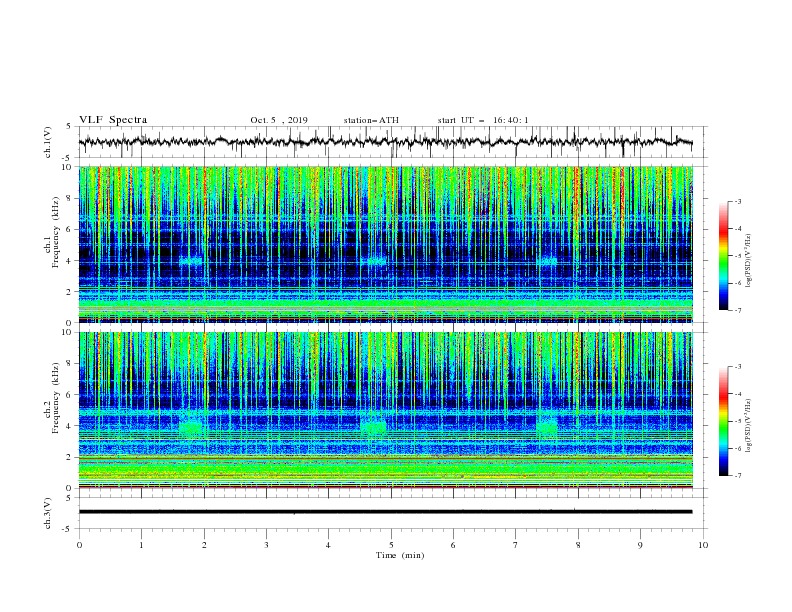792x612 pixels.
Task: Click the ch.1 frequency axis "6" tick
Action: click(69, 230)
